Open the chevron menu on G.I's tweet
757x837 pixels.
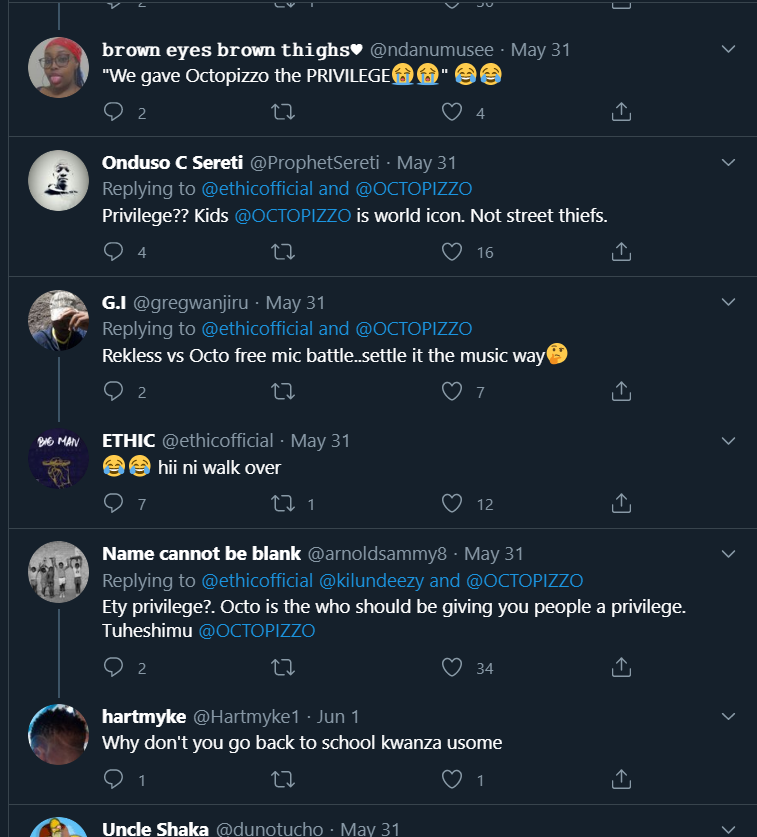click(x=729, y=302)
